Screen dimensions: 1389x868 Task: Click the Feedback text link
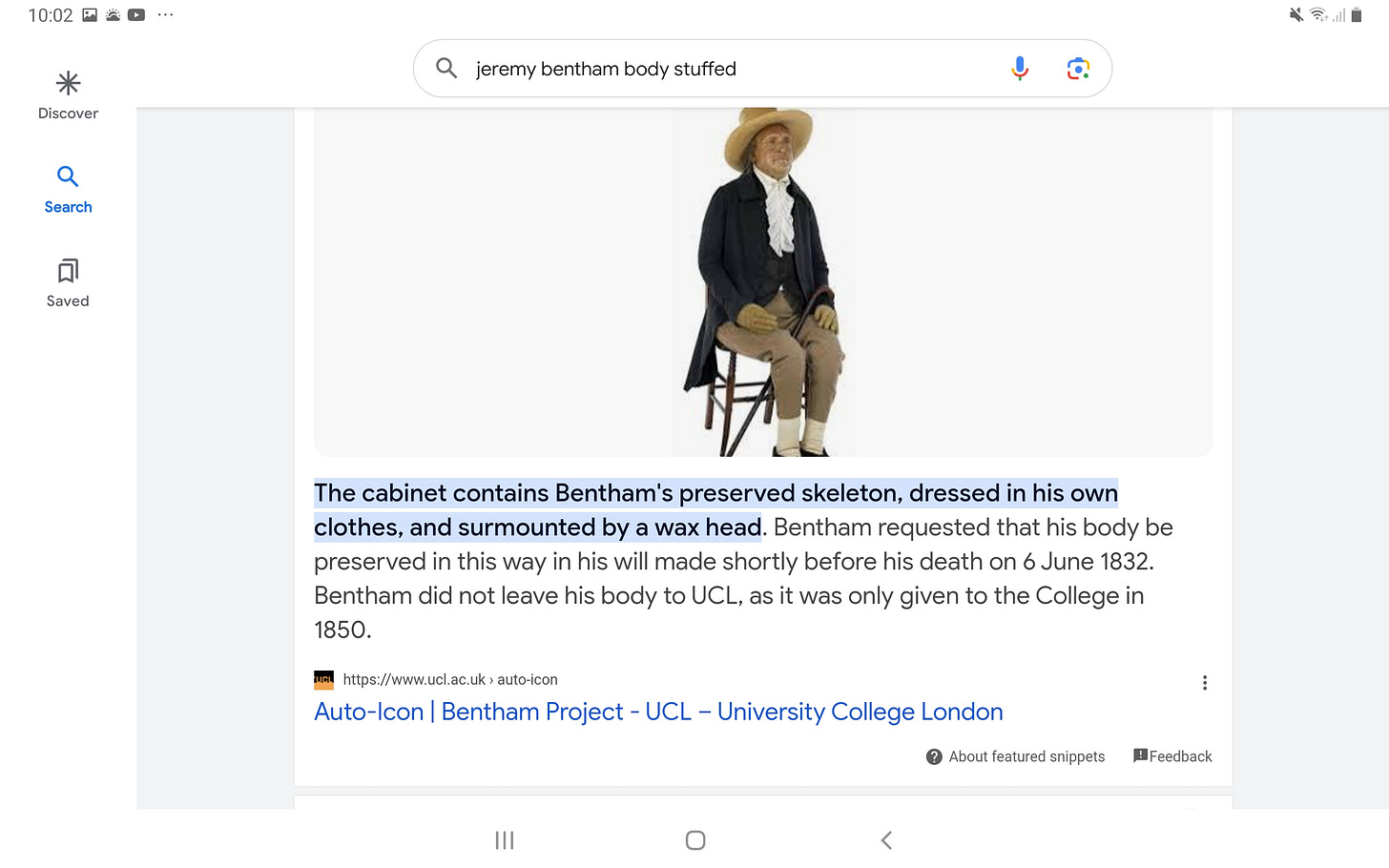point(1180,756)
